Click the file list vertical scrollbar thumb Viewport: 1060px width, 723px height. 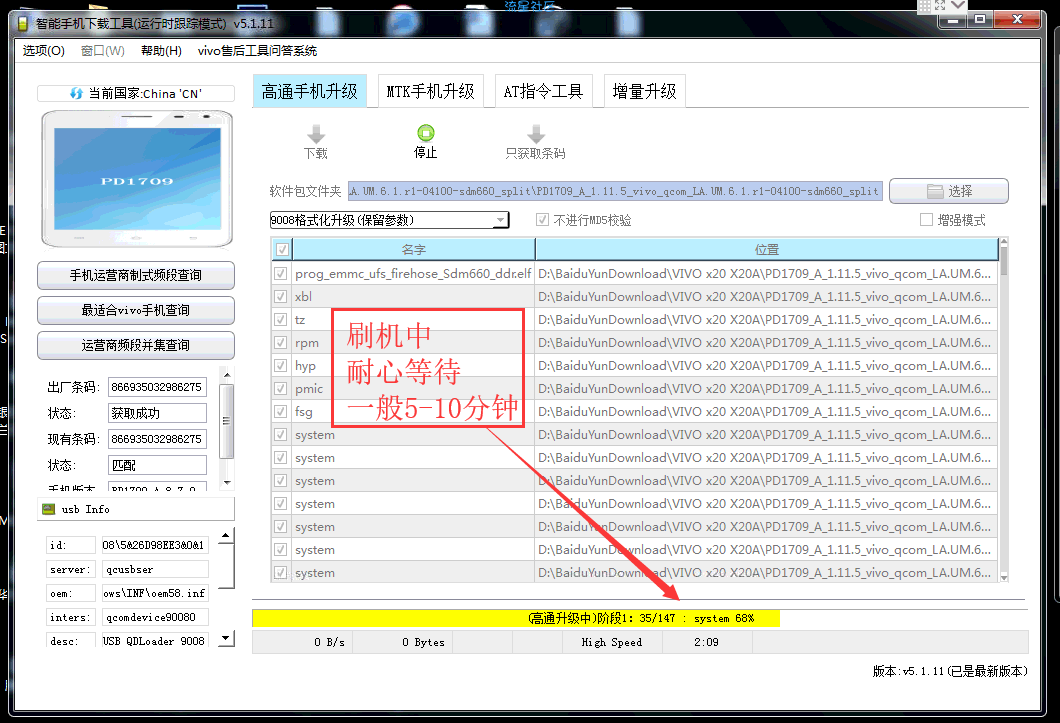1004,259
